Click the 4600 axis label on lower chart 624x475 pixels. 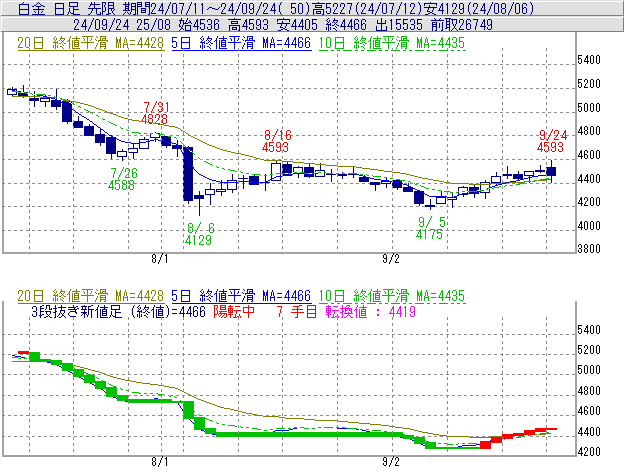point(589,411)
